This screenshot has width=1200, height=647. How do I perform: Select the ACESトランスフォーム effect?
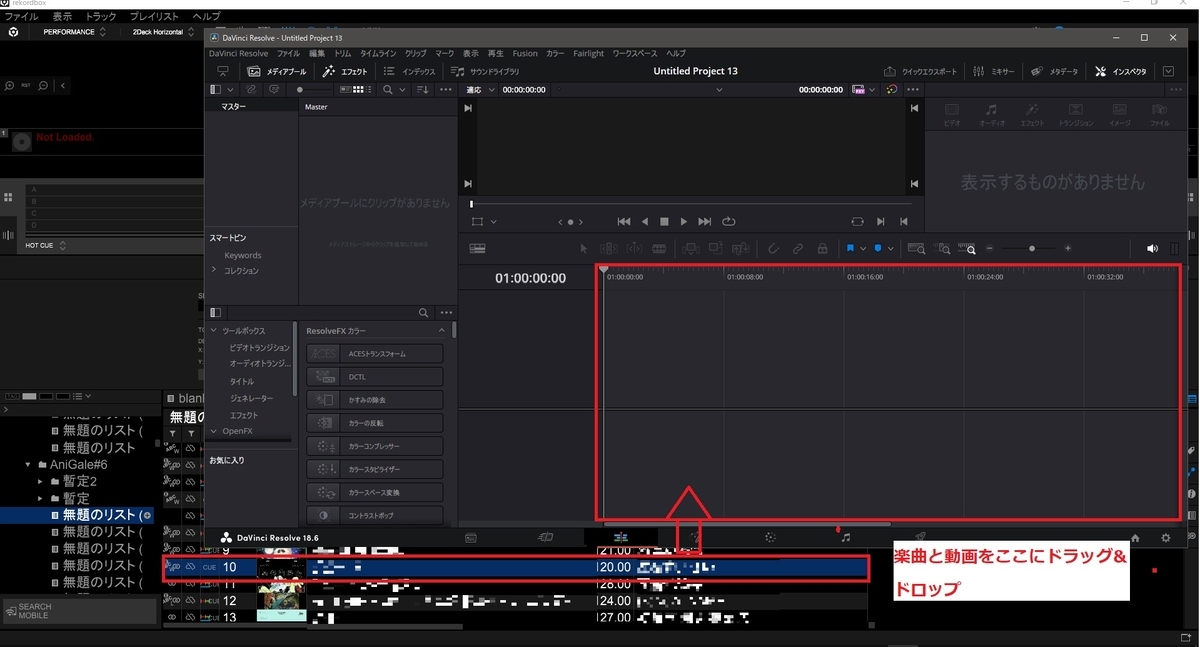375,353
